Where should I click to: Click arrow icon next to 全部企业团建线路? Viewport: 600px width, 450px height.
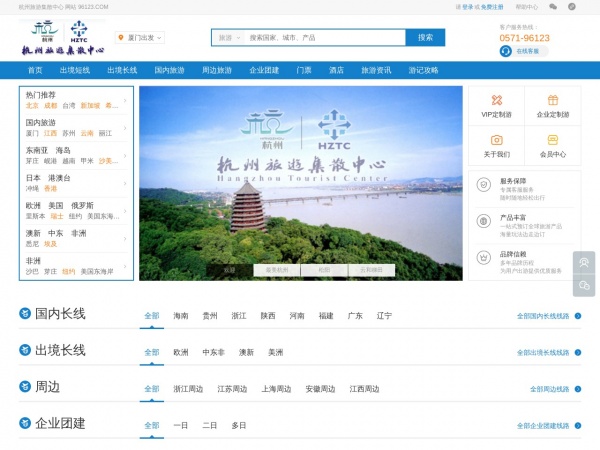[x=578, y=426]
